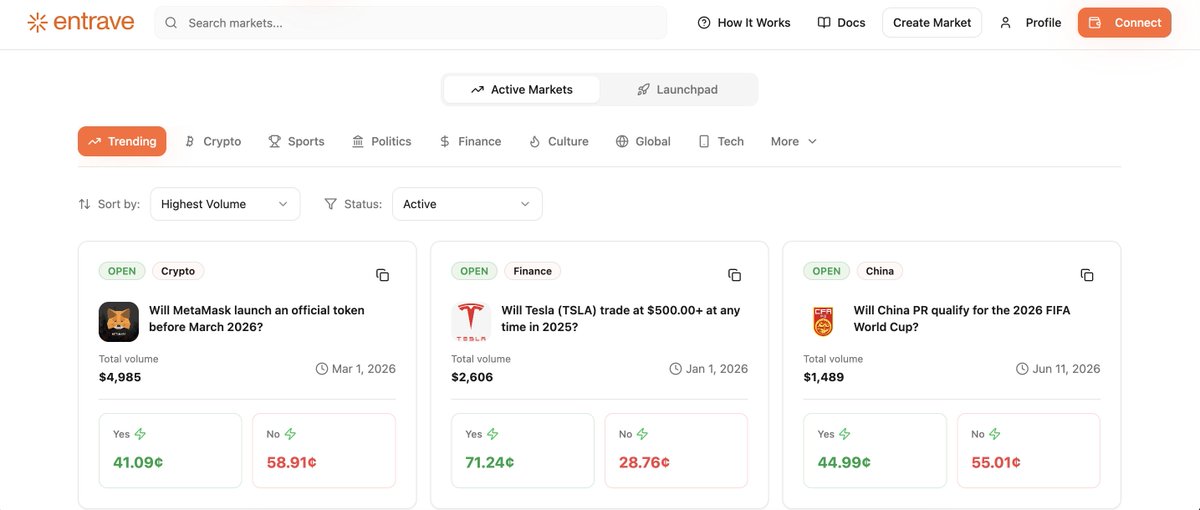Select the Trending category
Screen dimensions: 1200x510
pos(122,141)
